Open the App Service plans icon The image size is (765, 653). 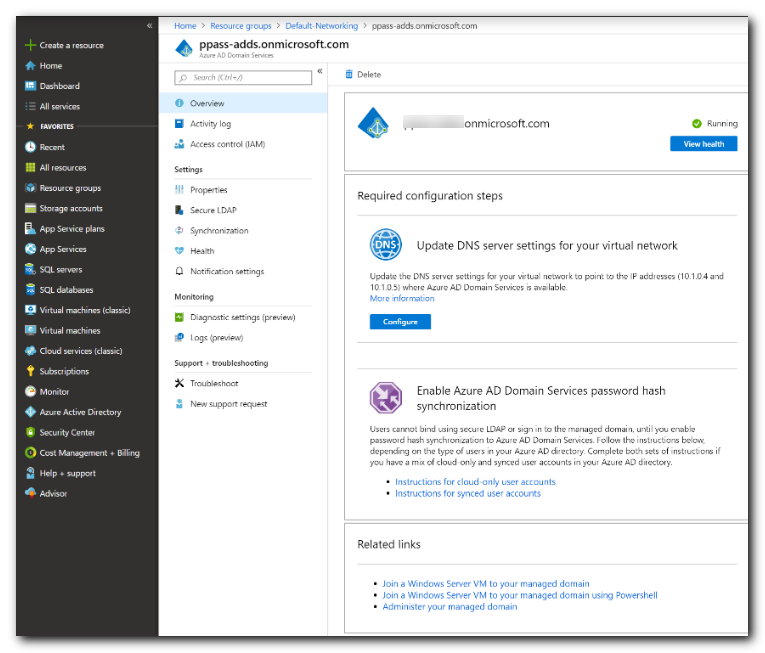30,228
